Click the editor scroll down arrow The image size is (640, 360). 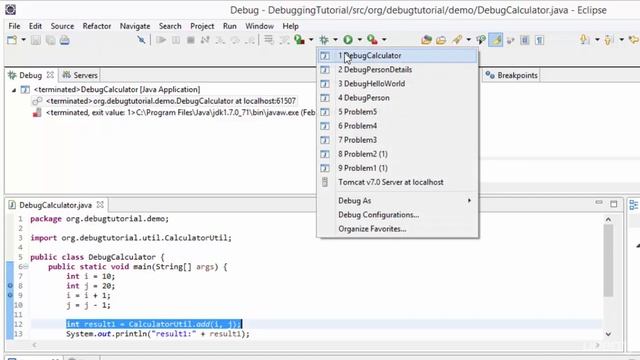click(608, 334)
